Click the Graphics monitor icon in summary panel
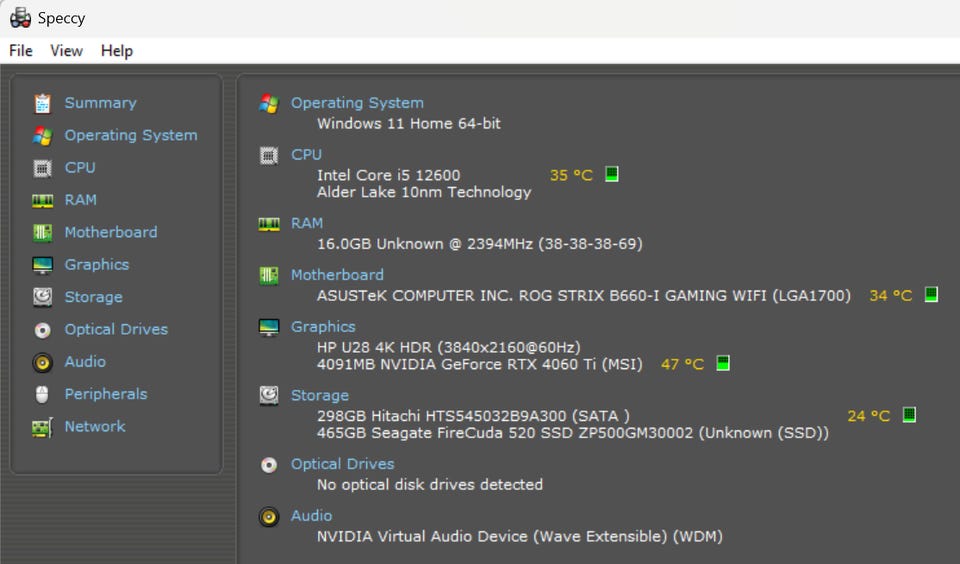This screenshot has width=960, height=564. pyautogui.click(x=269, y=328)
